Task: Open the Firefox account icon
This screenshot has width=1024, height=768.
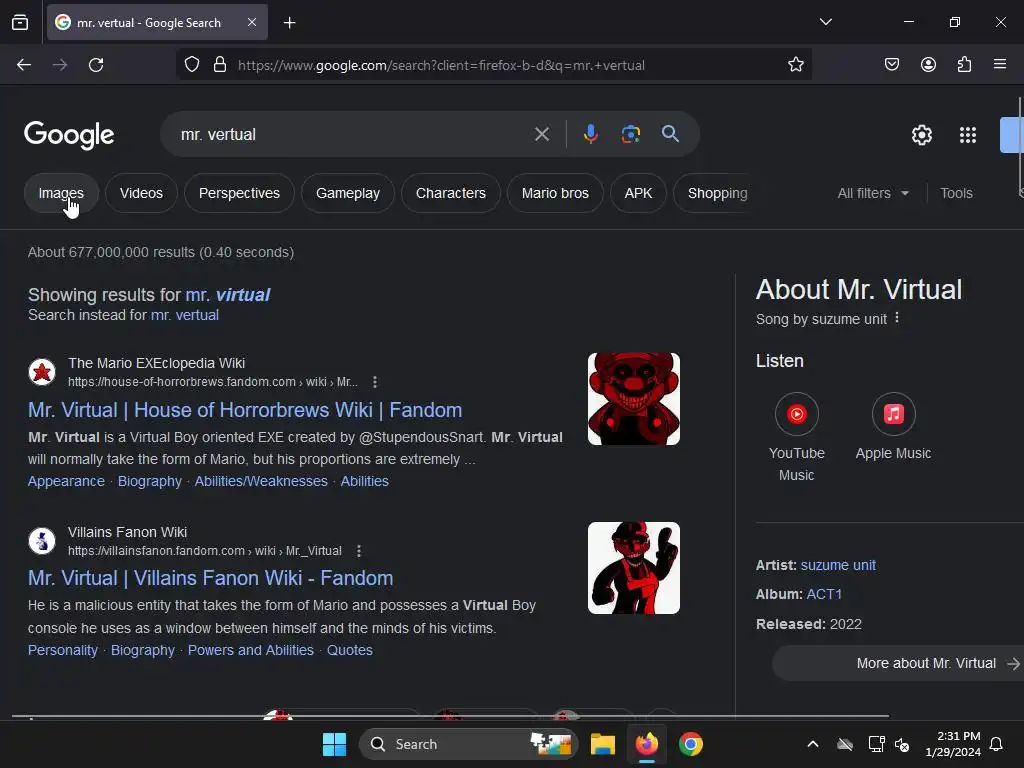Action: tap(928, 64)
